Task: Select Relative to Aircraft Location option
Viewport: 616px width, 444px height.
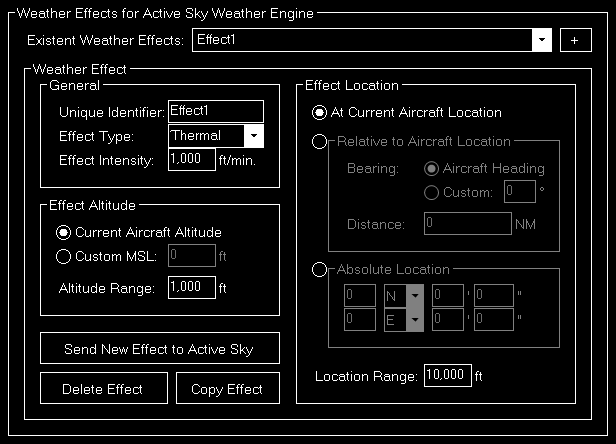Action: pos(319,141)
